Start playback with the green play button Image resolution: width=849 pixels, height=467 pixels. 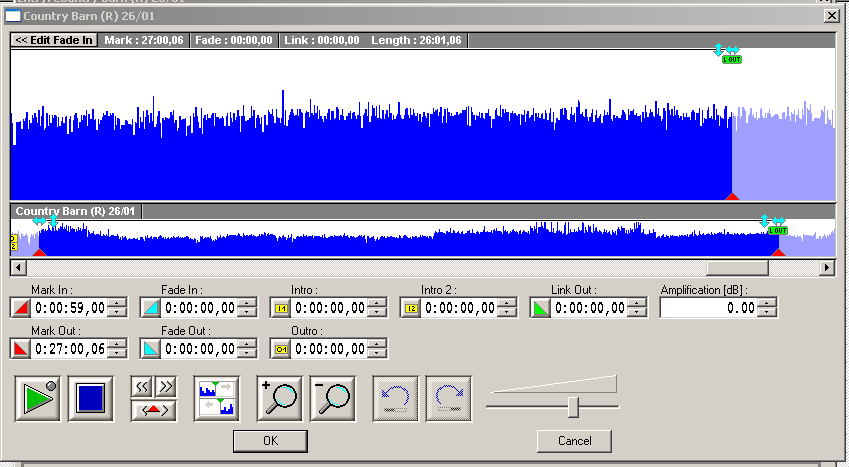[37, 399]
